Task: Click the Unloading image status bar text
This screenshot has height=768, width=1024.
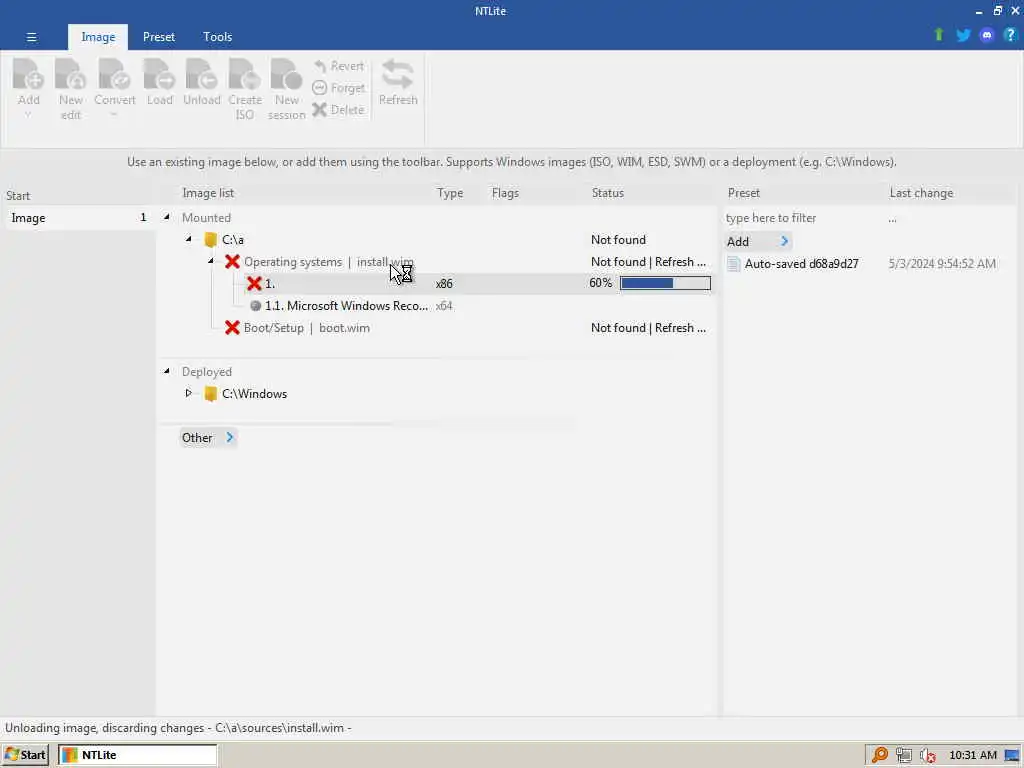Action: point(178,728)
